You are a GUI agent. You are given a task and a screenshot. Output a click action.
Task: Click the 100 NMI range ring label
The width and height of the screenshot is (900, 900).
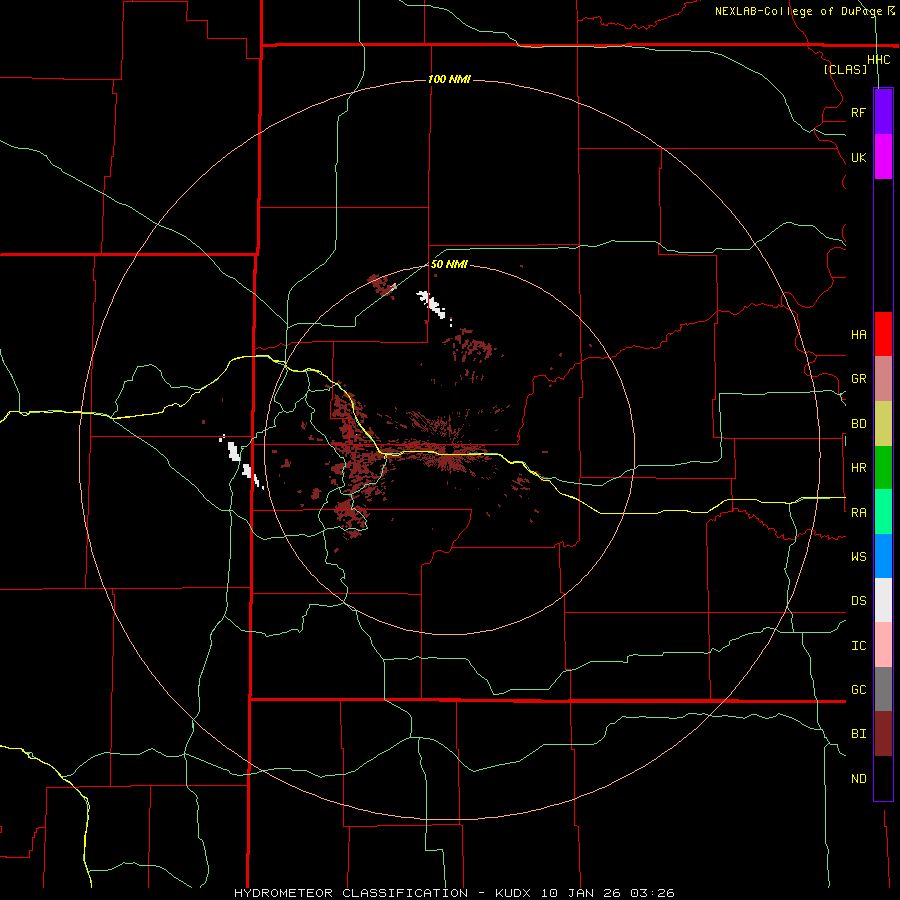[449, 79]
